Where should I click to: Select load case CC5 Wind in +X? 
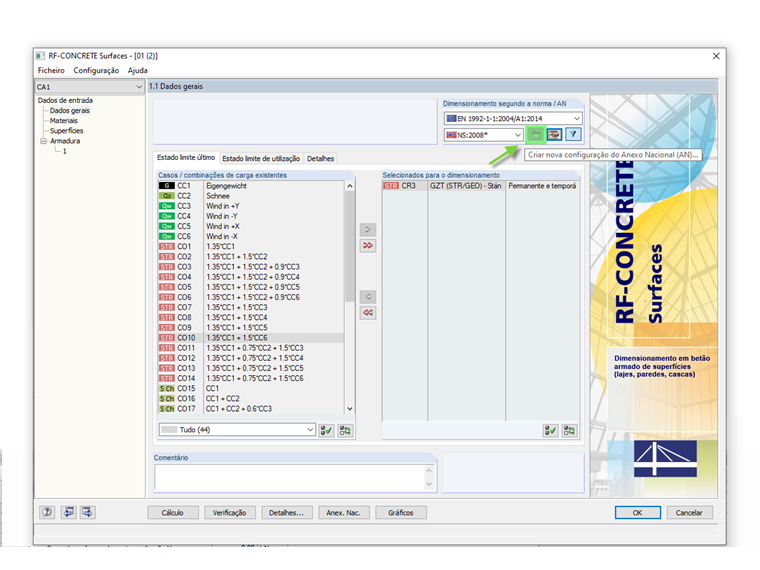(x=251, y=226)
